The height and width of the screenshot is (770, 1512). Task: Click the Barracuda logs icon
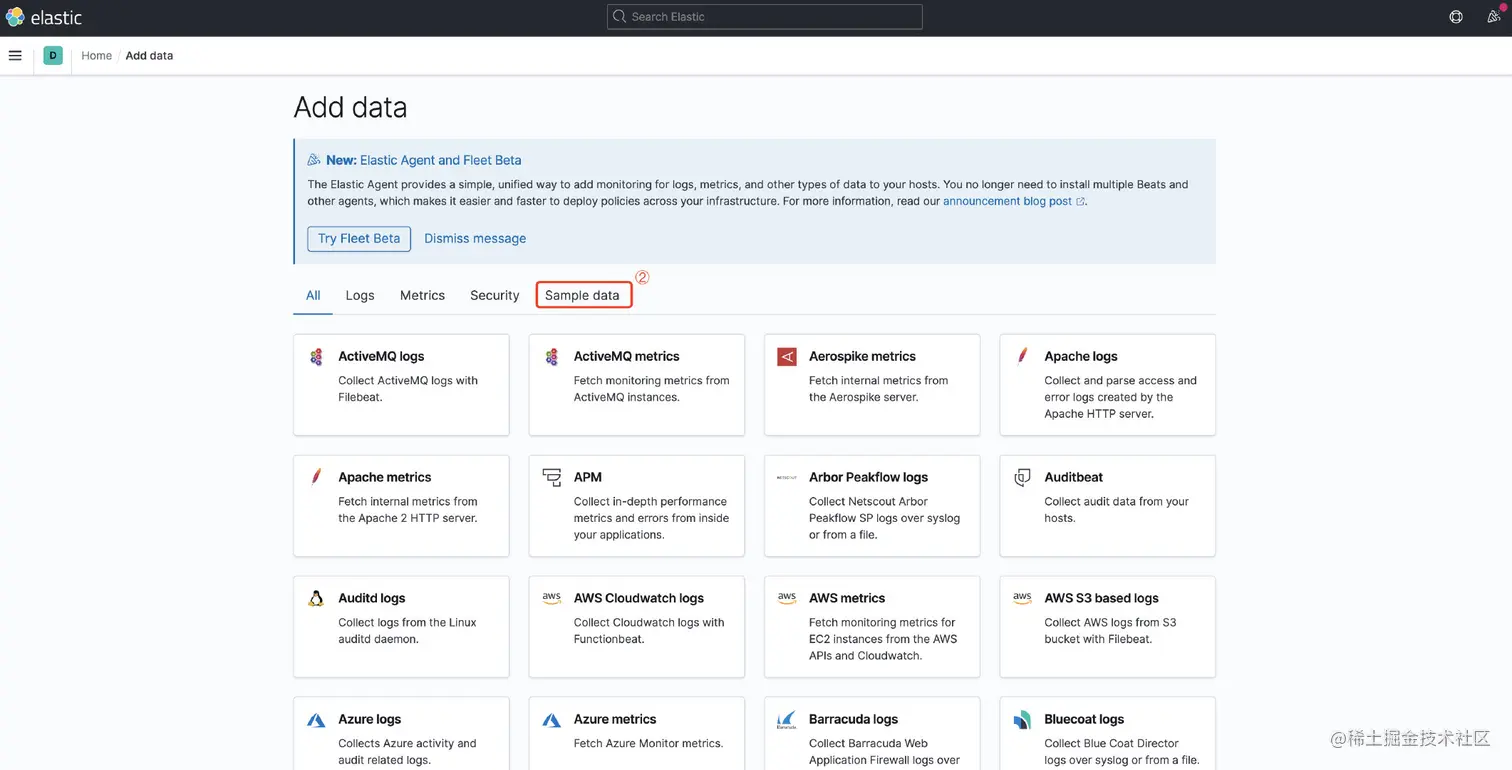pos(787,720)
